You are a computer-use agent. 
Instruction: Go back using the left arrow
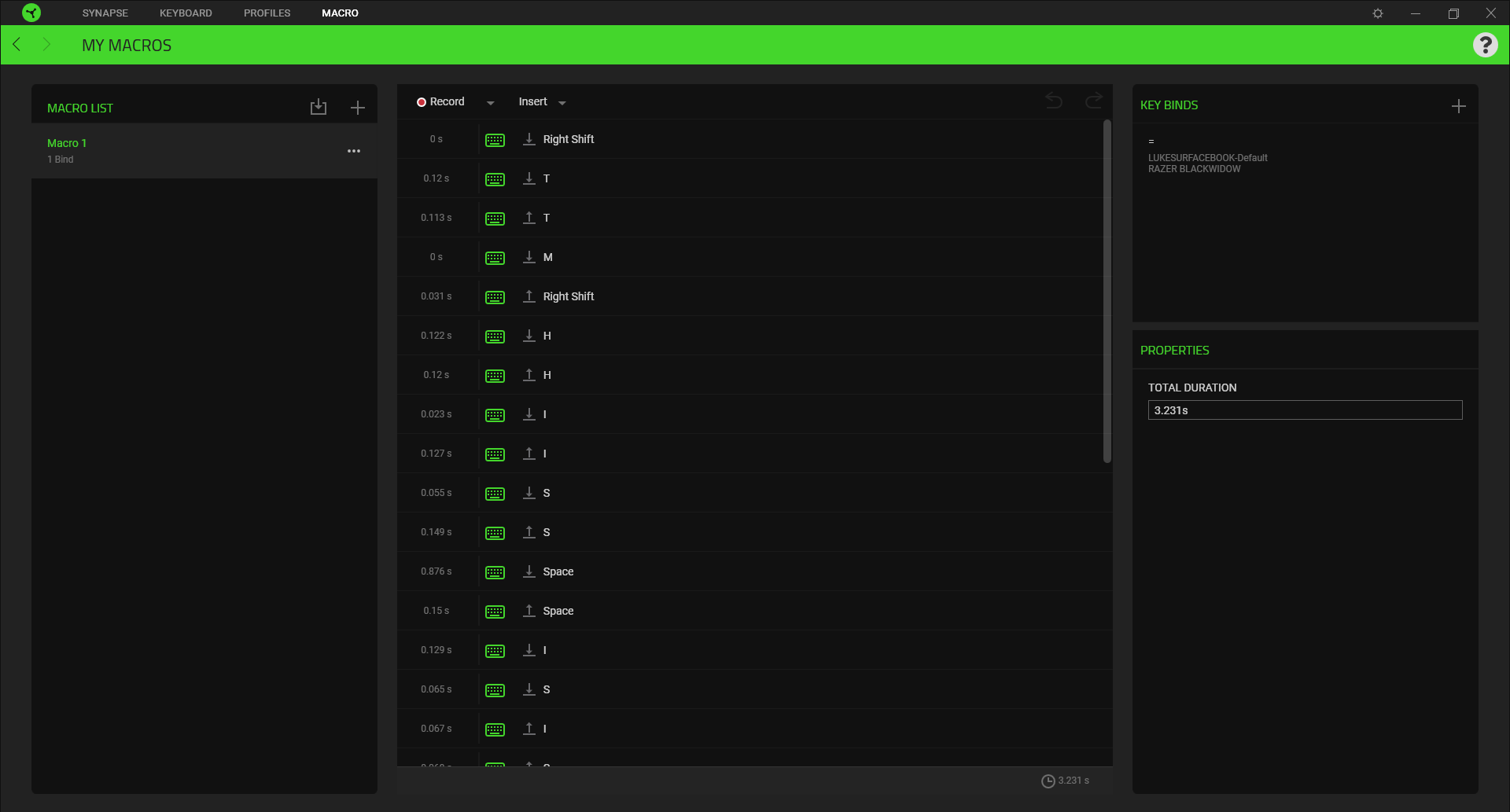(x=17, y=45)
